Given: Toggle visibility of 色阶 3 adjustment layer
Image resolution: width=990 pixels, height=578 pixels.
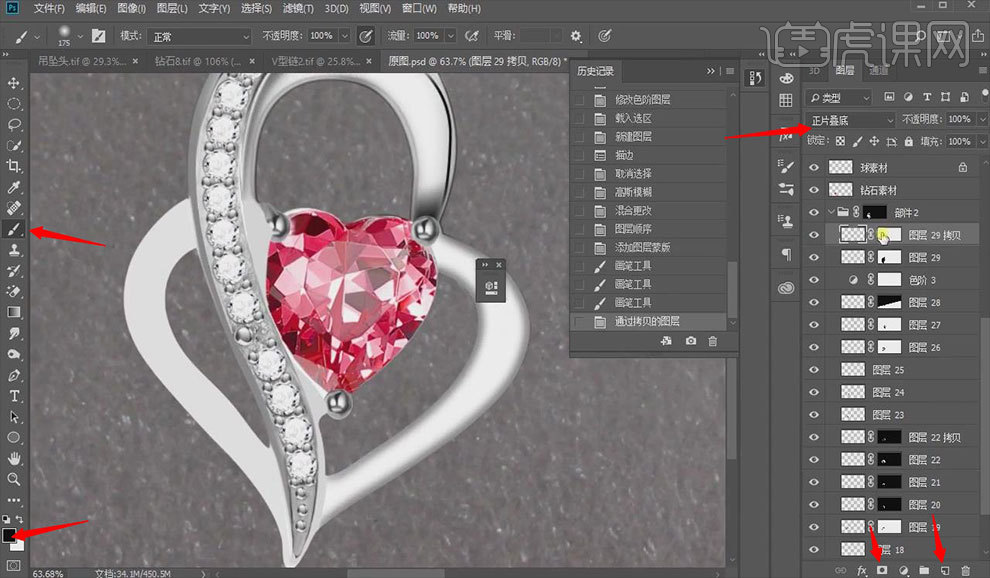Looking at the screenshot, I should [x=813, y=280].
